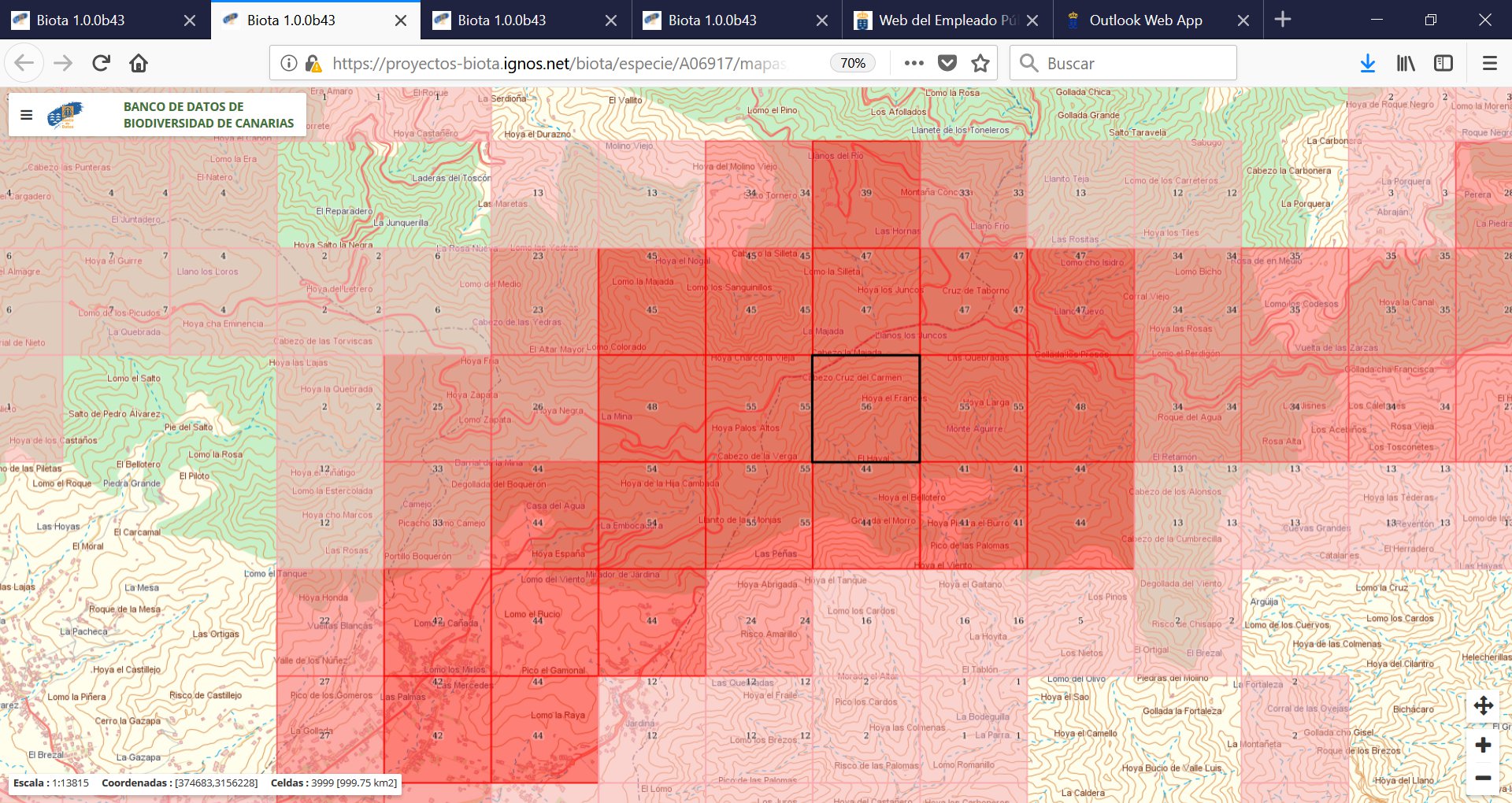Zoom out on the map
Viewport: 1512px width, 803px height.
[x=1484, y=778]
